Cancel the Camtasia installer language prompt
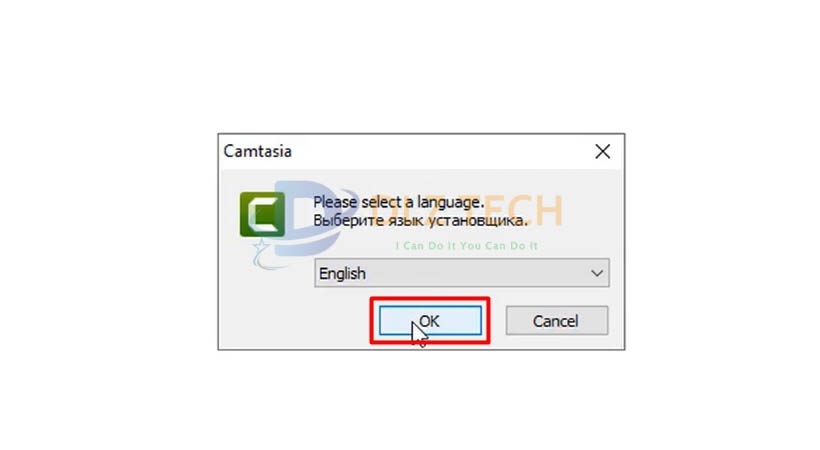The image size is (820, 450). [x=556, y=321]
